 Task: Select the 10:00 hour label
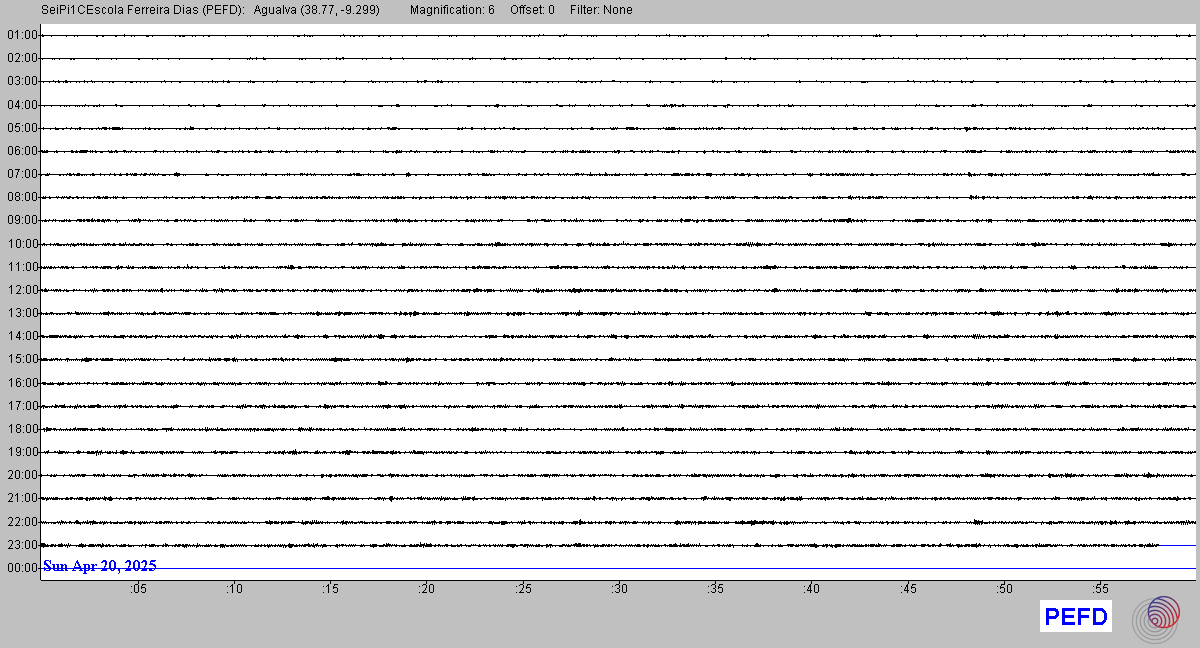pos(22,244)
